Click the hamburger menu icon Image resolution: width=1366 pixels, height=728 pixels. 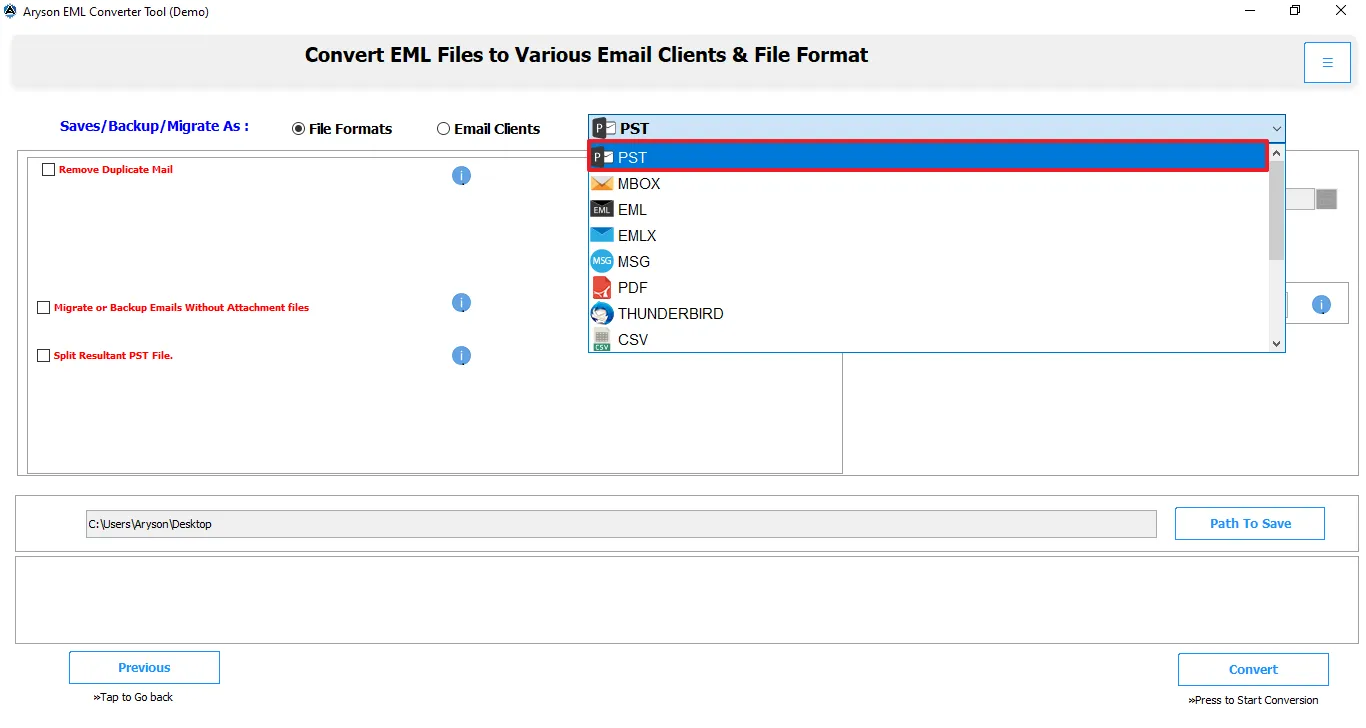(1327, 62)
